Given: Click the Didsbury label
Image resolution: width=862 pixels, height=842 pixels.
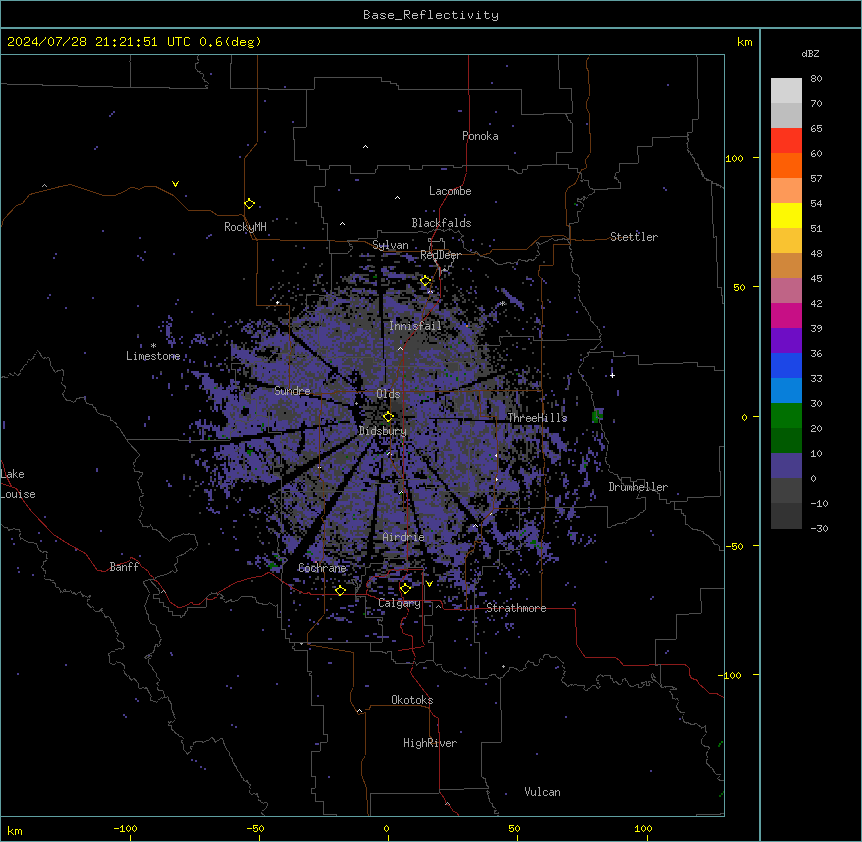Looking at the screenshot, I should [383, 431].
